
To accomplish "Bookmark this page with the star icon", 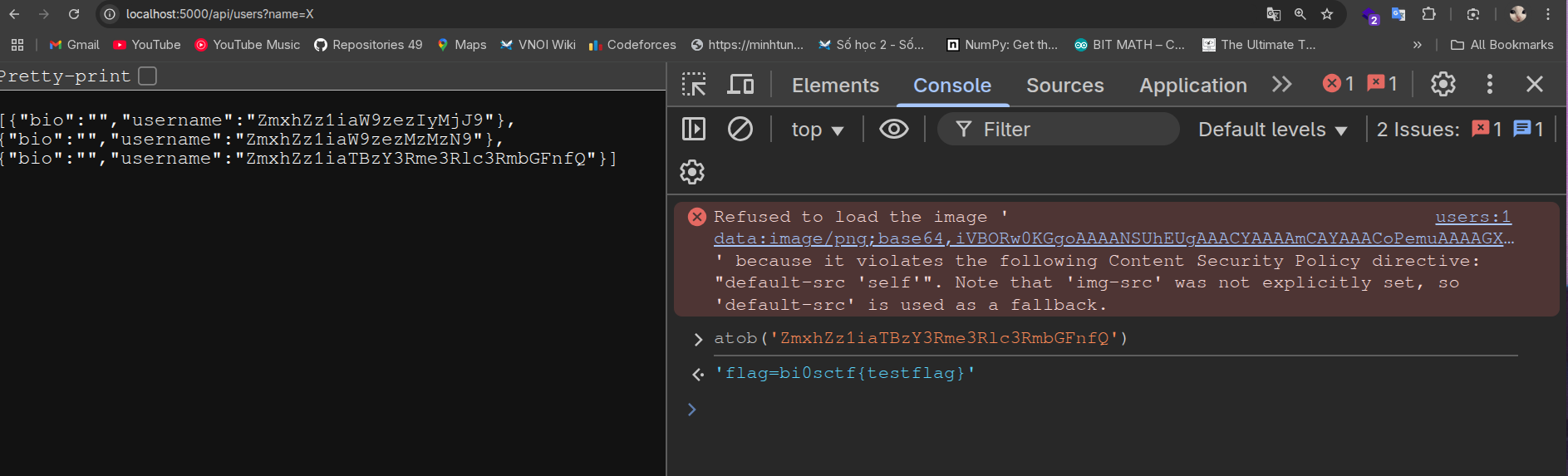I will pos(1327,14).
